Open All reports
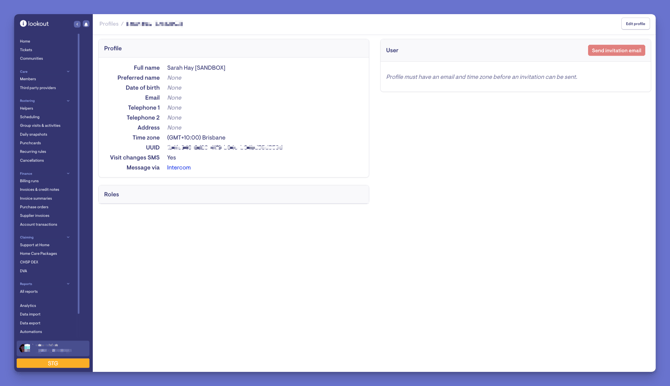 [29, 292]
